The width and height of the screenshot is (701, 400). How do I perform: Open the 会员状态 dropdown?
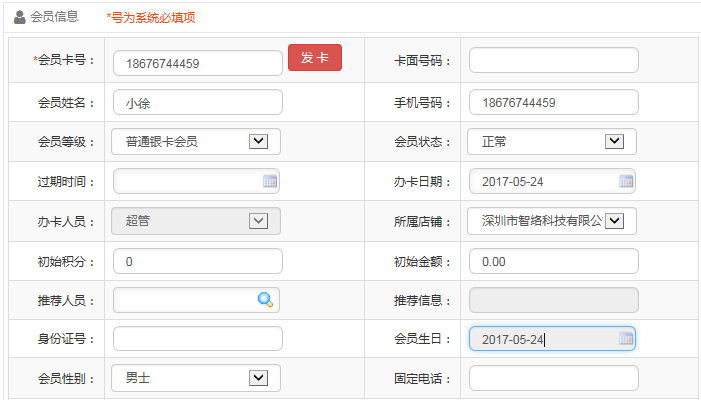614,141
